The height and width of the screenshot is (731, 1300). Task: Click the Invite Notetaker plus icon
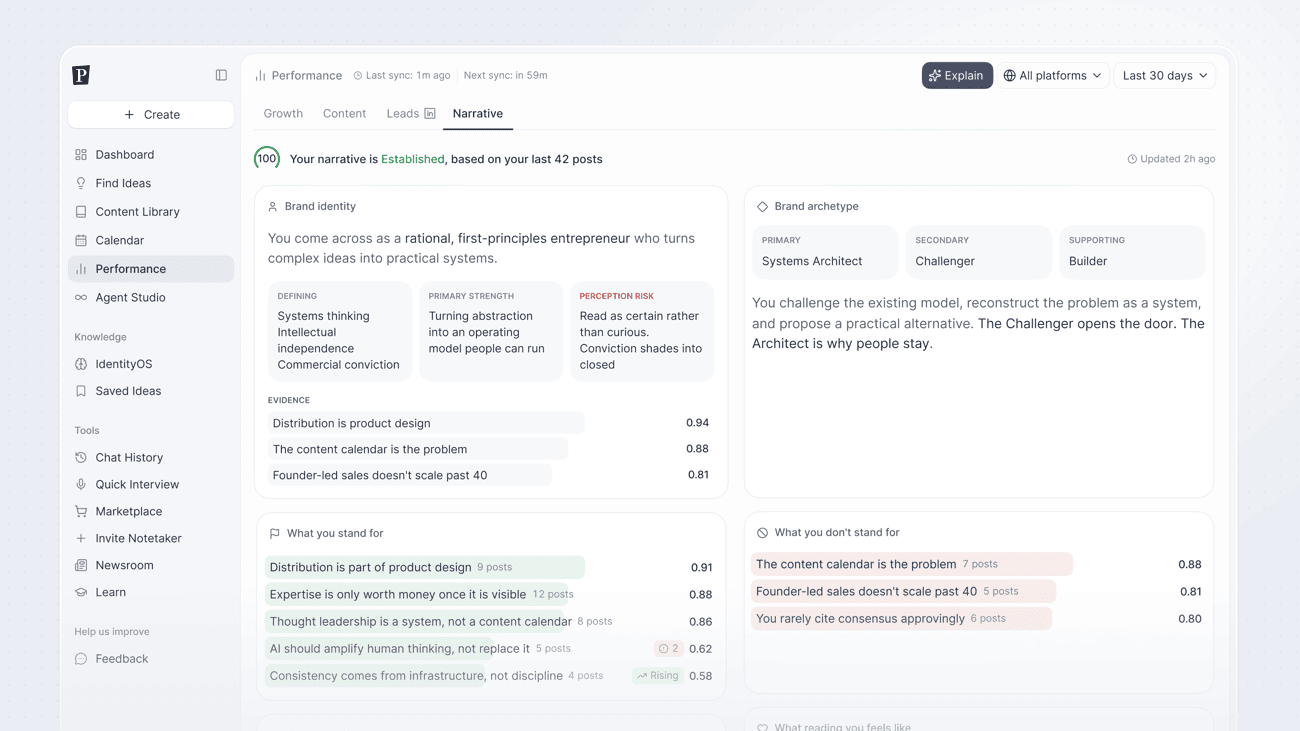[x=81, y=538]
